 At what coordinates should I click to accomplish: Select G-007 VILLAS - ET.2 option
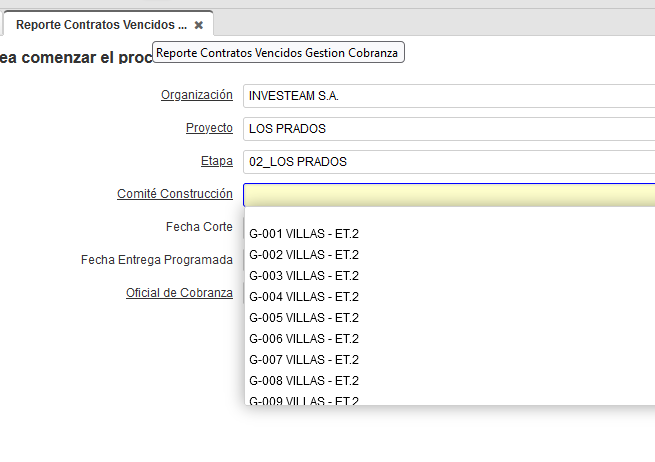304,360
